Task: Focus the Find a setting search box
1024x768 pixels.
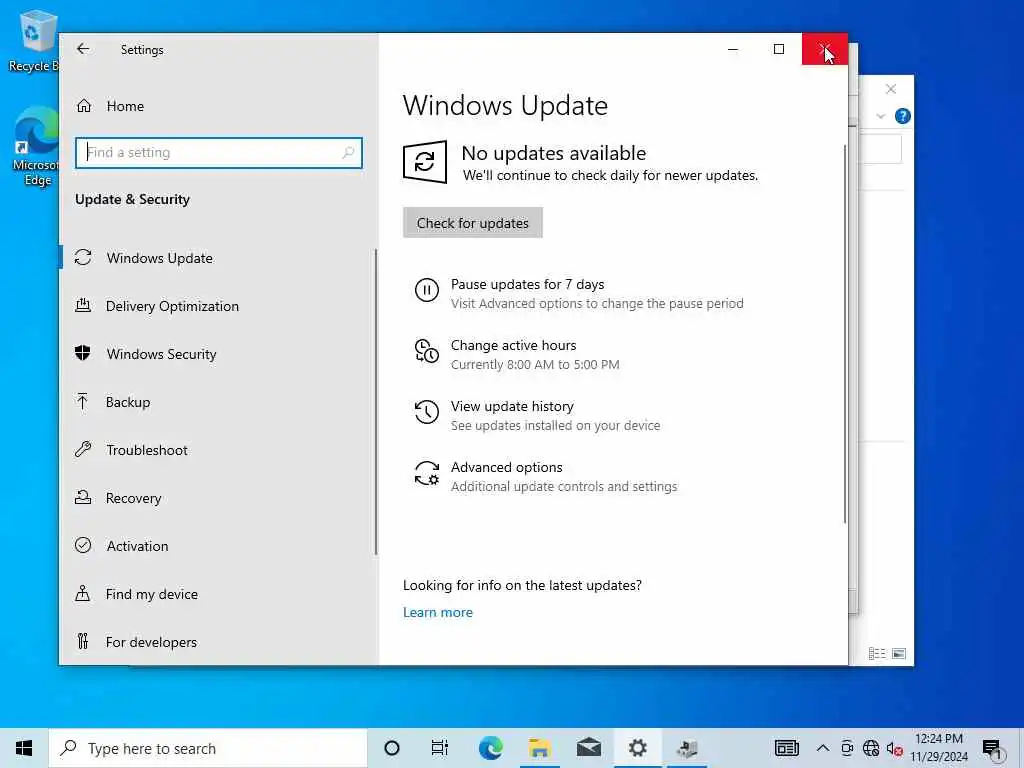Action: [219, 153]
